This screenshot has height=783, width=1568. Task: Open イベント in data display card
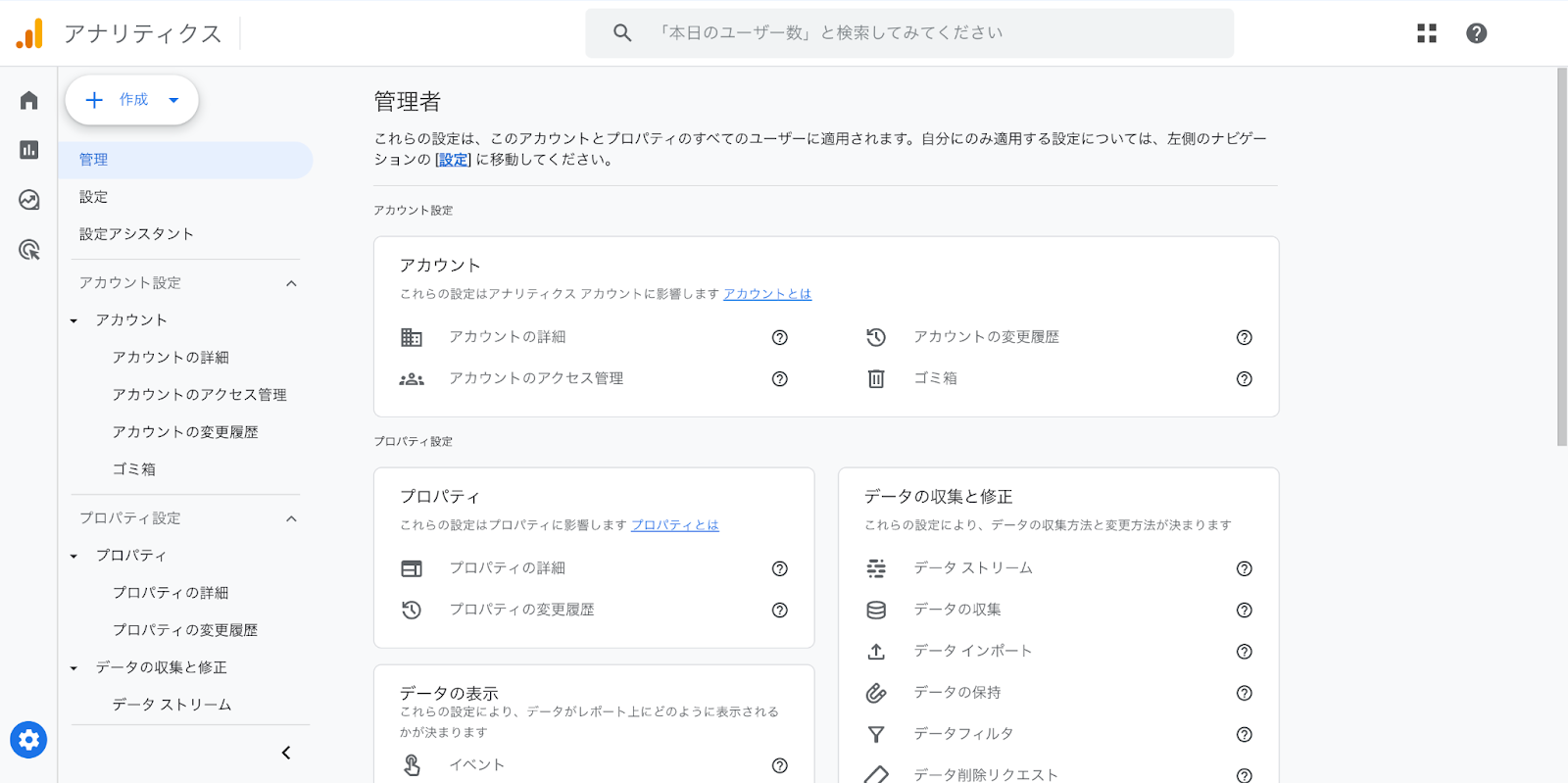[x=477, y=765]
